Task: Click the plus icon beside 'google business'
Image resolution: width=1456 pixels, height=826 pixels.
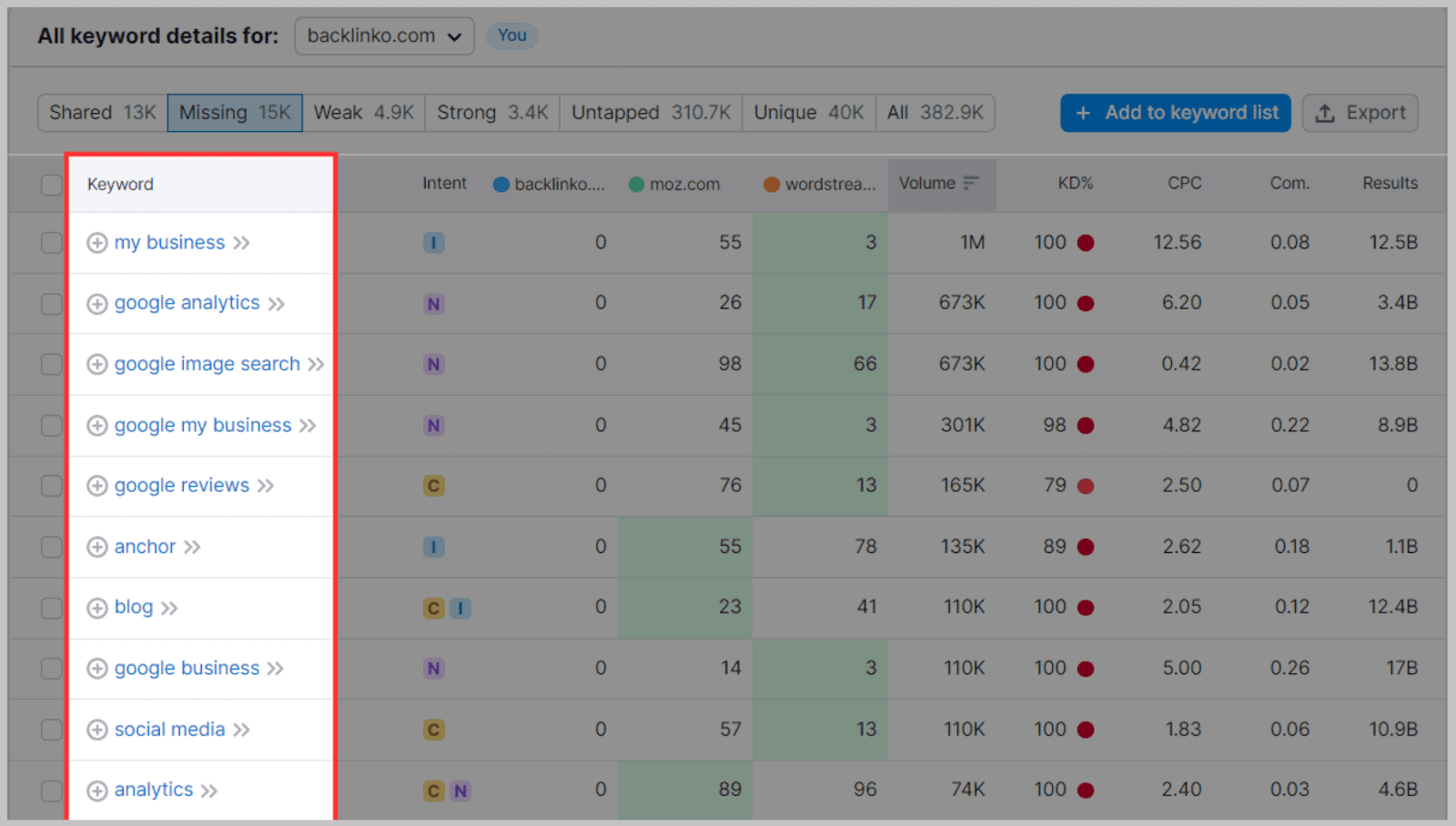Action: pos(97,669)
